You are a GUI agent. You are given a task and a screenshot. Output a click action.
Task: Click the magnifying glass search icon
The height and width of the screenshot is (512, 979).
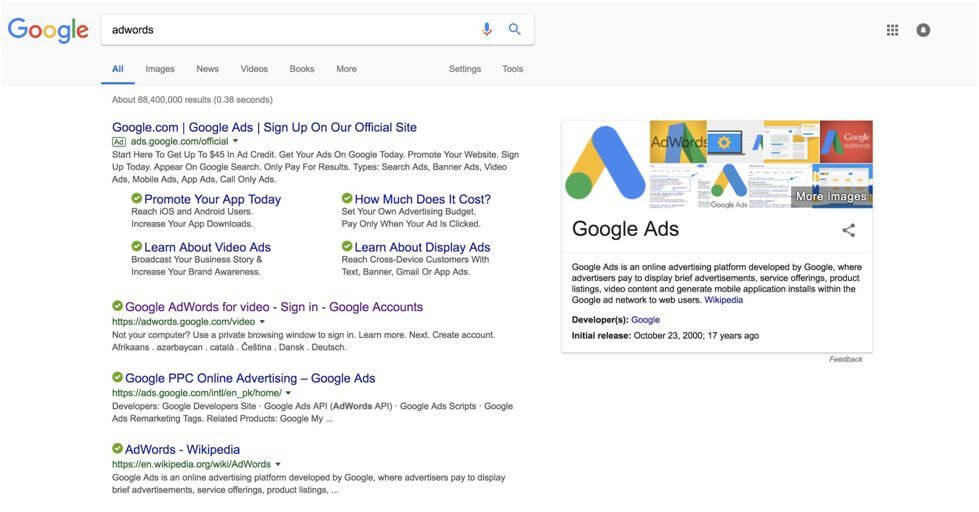(x=514, y=29)
